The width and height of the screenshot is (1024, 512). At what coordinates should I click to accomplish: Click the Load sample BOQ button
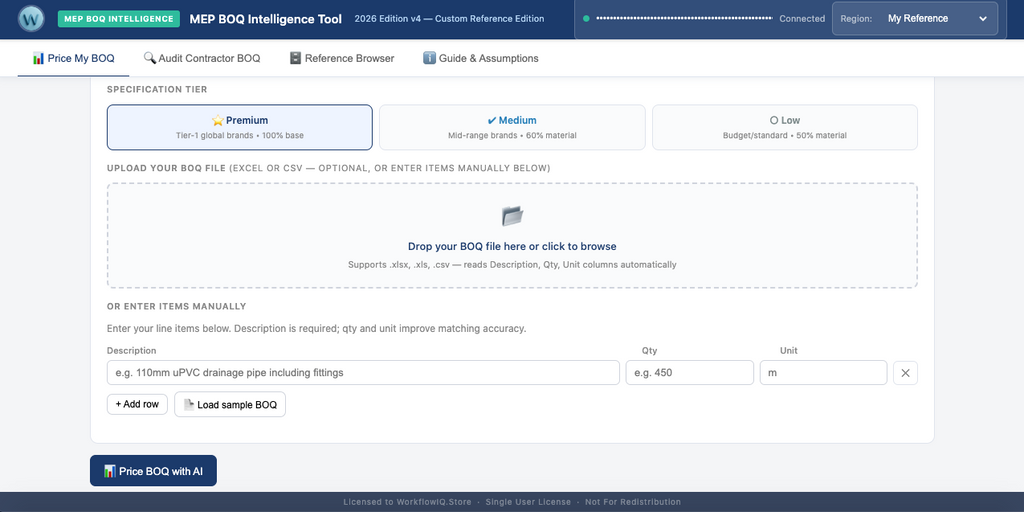tap(230, 404)
